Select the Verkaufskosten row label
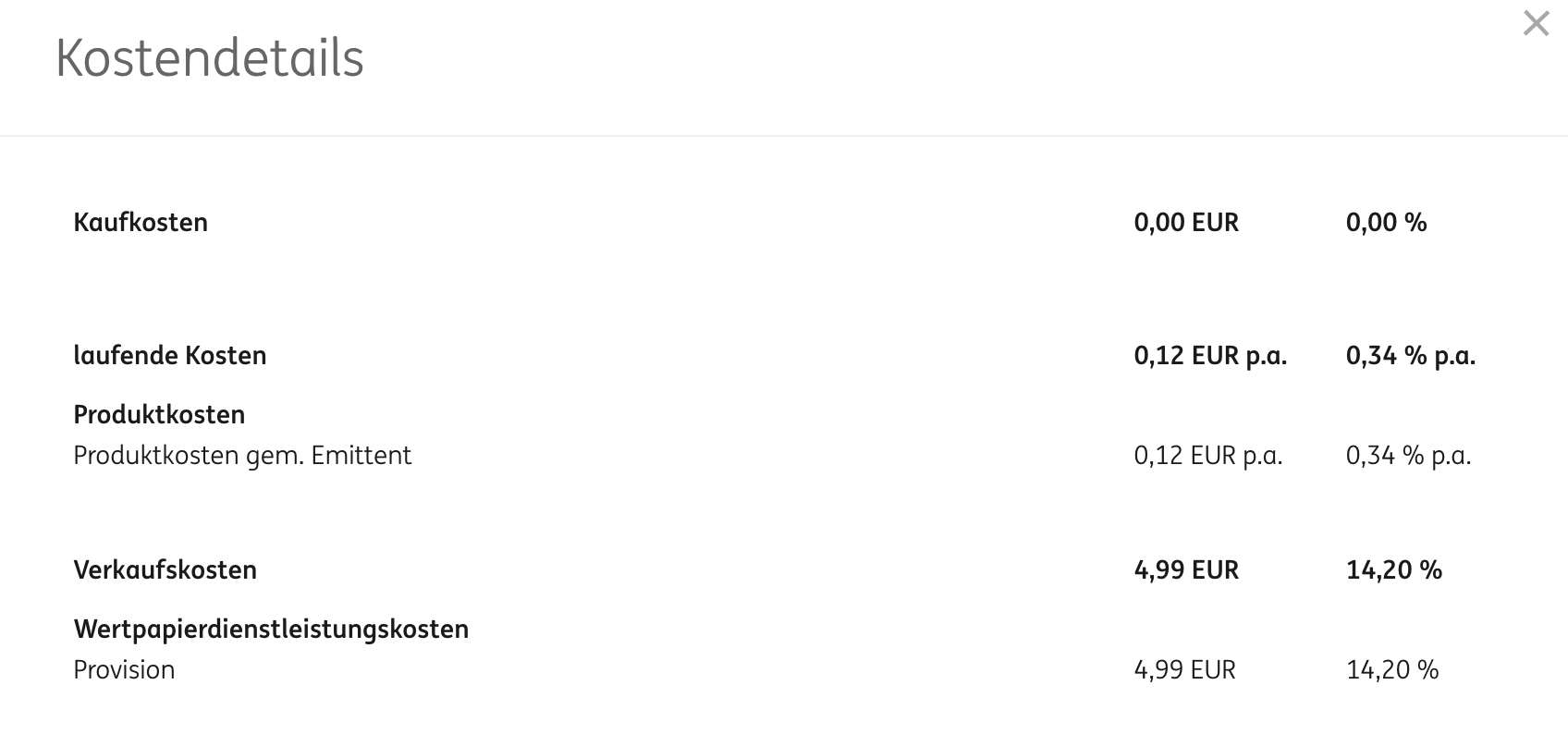The width and height of the screenshot is (1568, 734). coord(165,570)
